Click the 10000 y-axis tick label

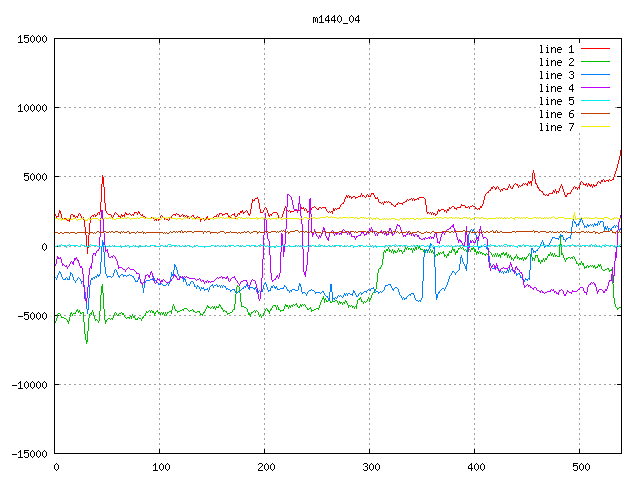30,108
